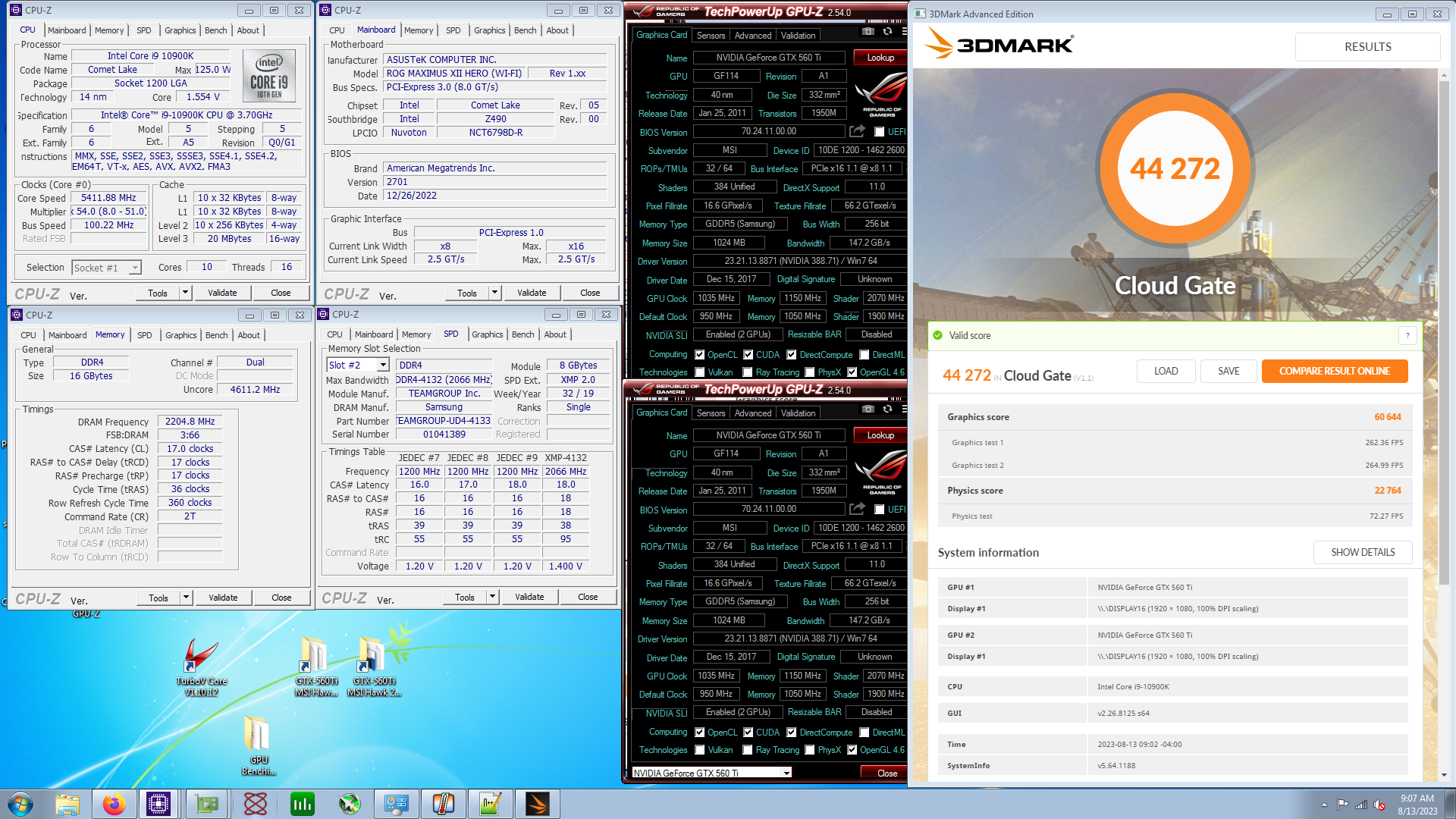Launch Firefox from the taskbar
1456x819 pixels.
[114, 804]
